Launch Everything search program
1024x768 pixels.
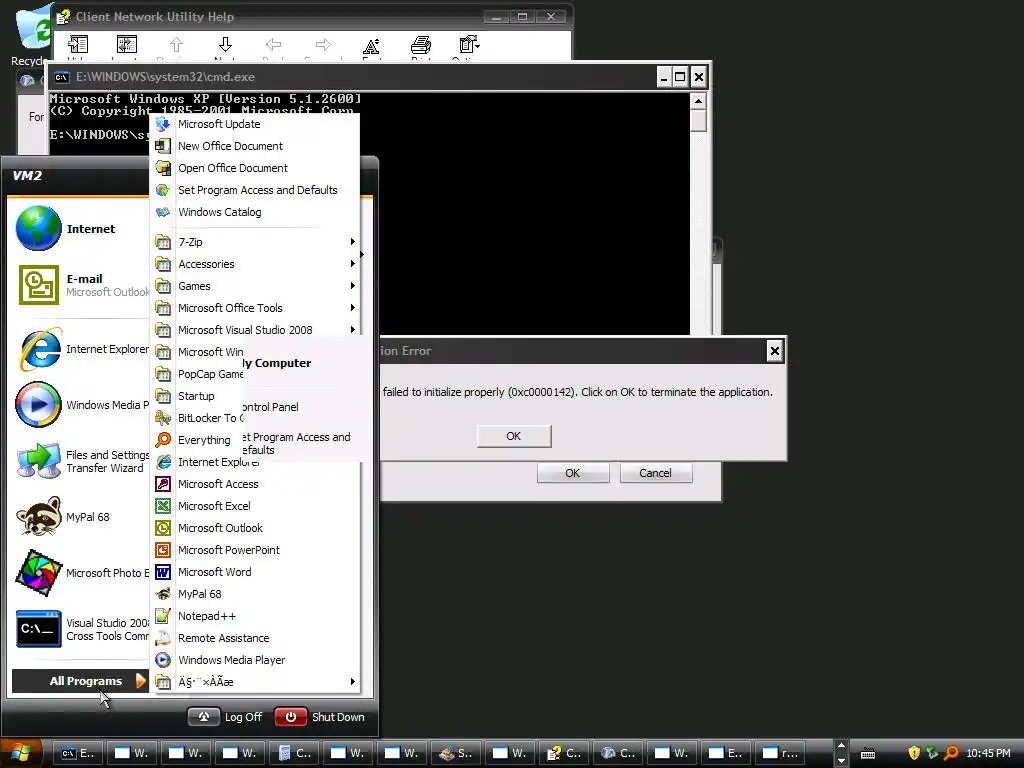point(196,440)
